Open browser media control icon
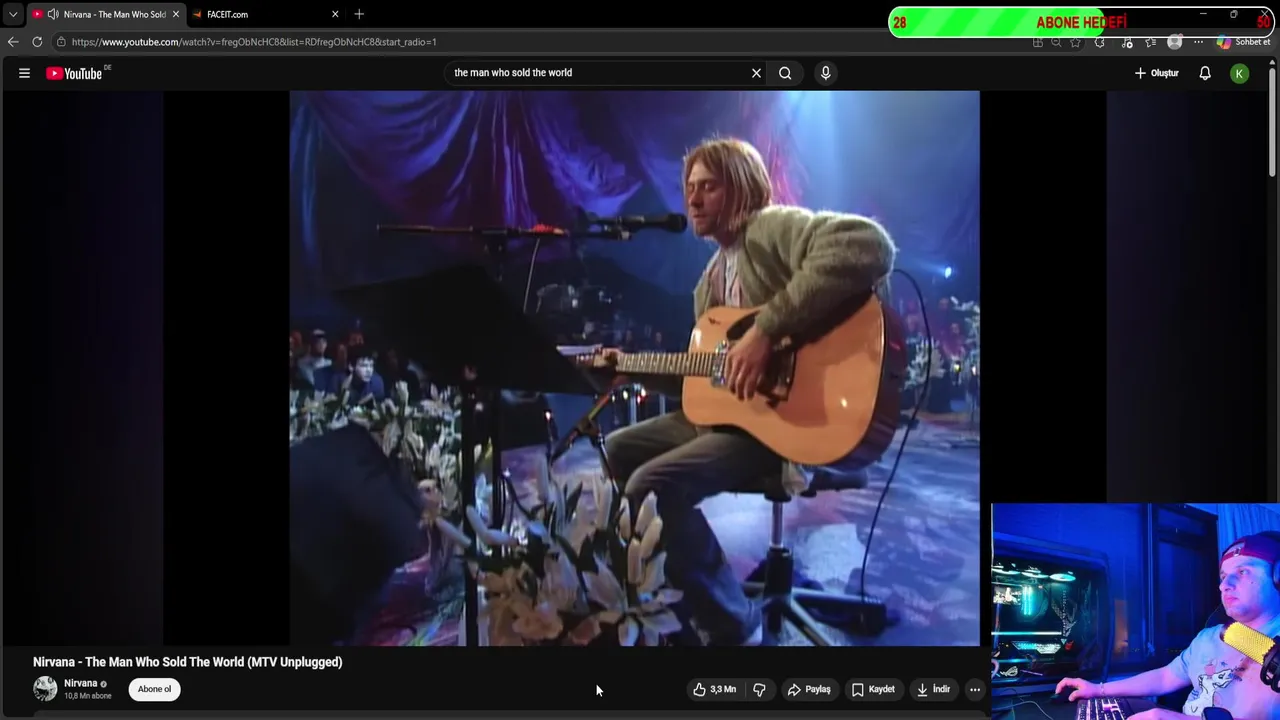1280x720 pixels. 1127,42
